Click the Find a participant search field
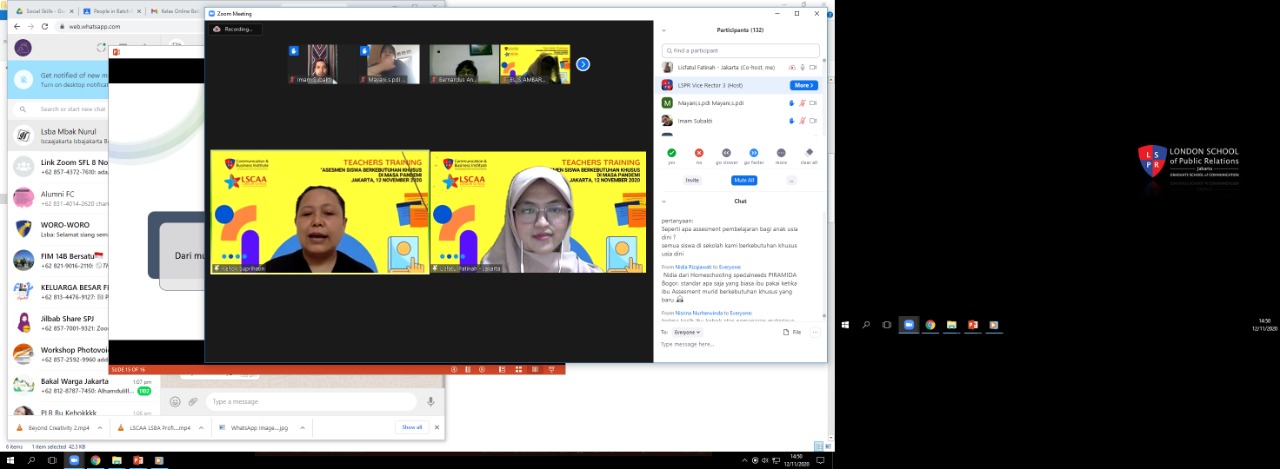The height and width of the screenshot is (469, 1280). tap(740, 50)
